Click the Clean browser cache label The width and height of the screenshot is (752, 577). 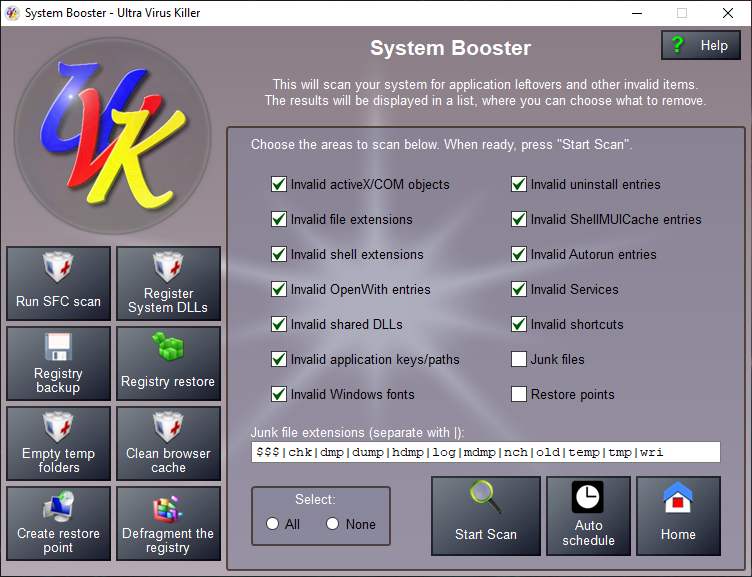coord(168,460)
